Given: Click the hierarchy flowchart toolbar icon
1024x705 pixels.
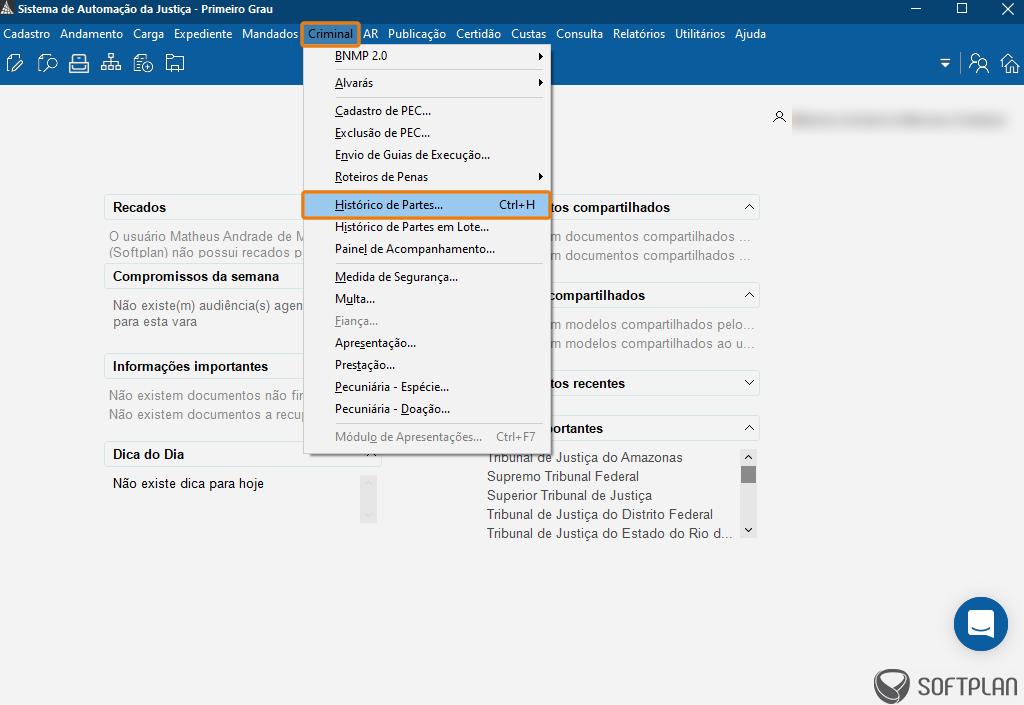Looking at the screenshot, I should [x=110, y=63].
